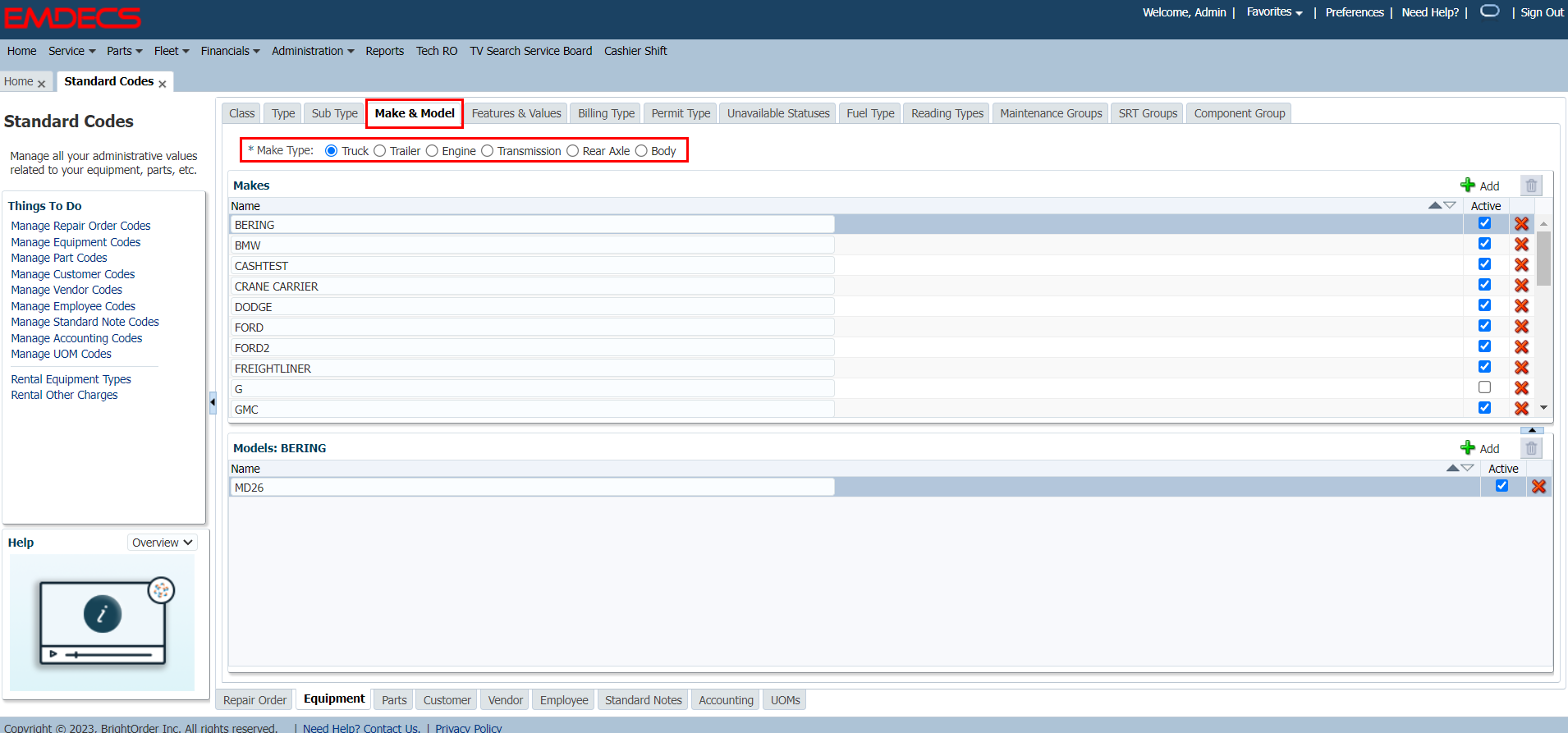
Task: Uncheck Active for FORD make
Action: (x=1484, y=326)
